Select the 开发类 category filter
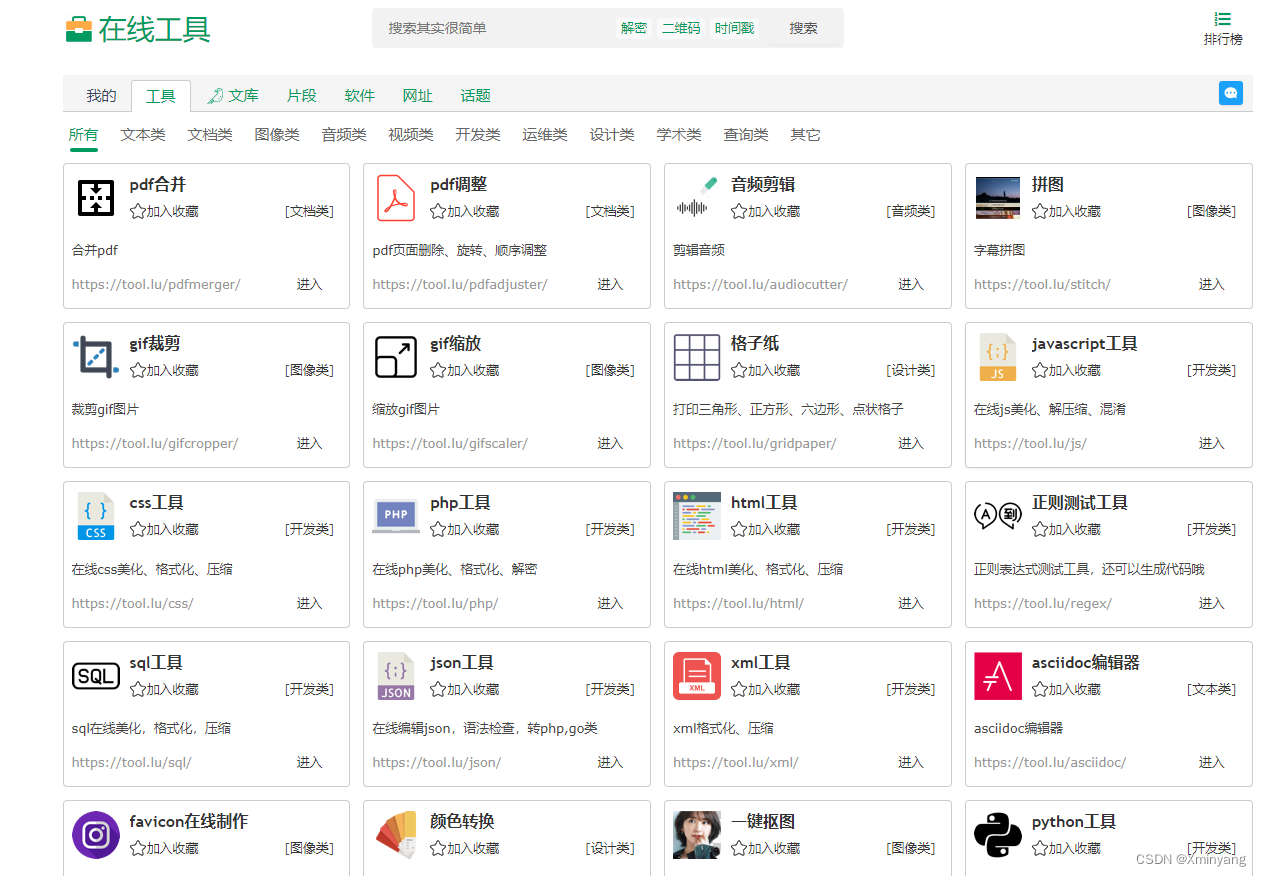 477,134
